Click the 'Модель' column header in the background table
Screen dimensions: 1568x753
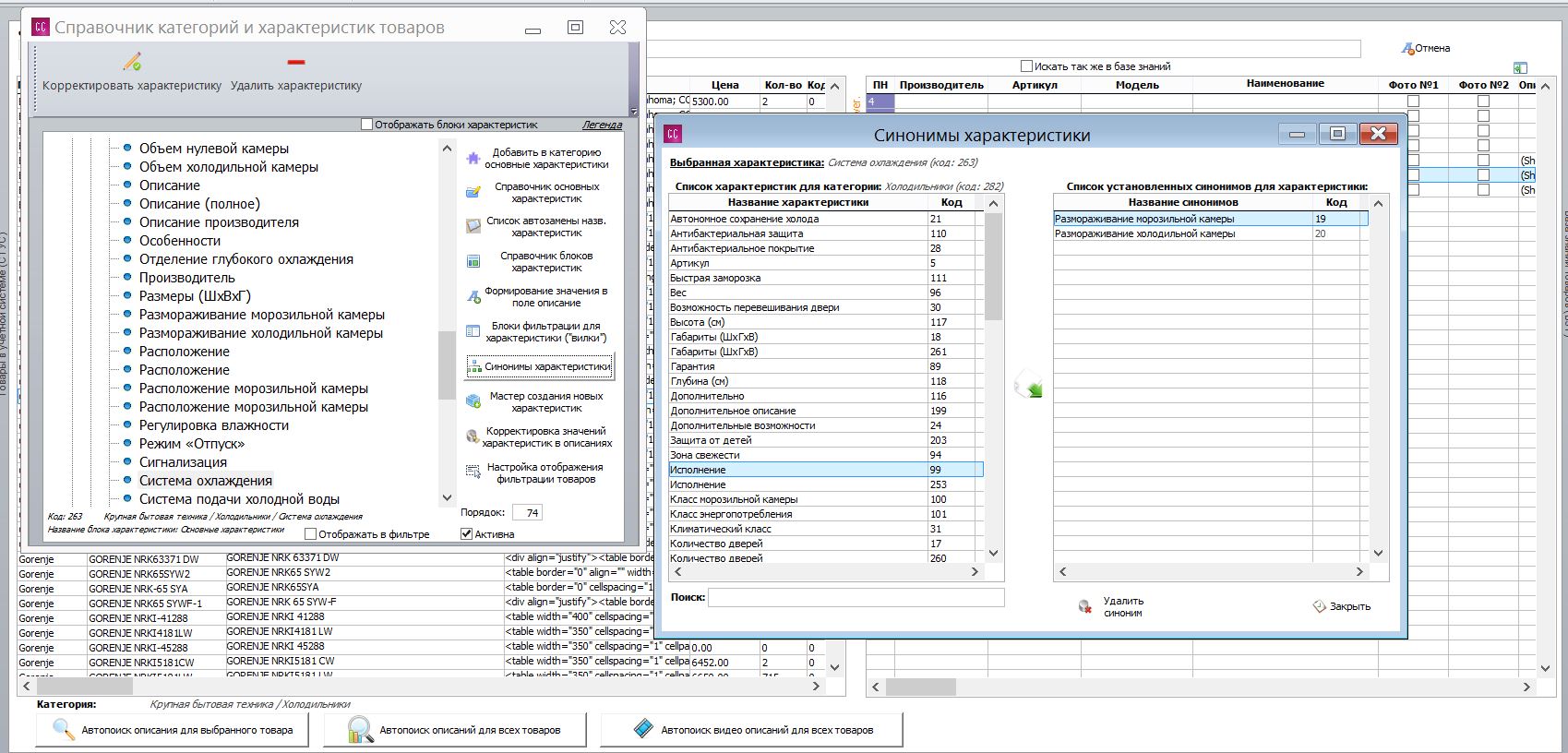pyautogui.click(x=1137, y=85)
